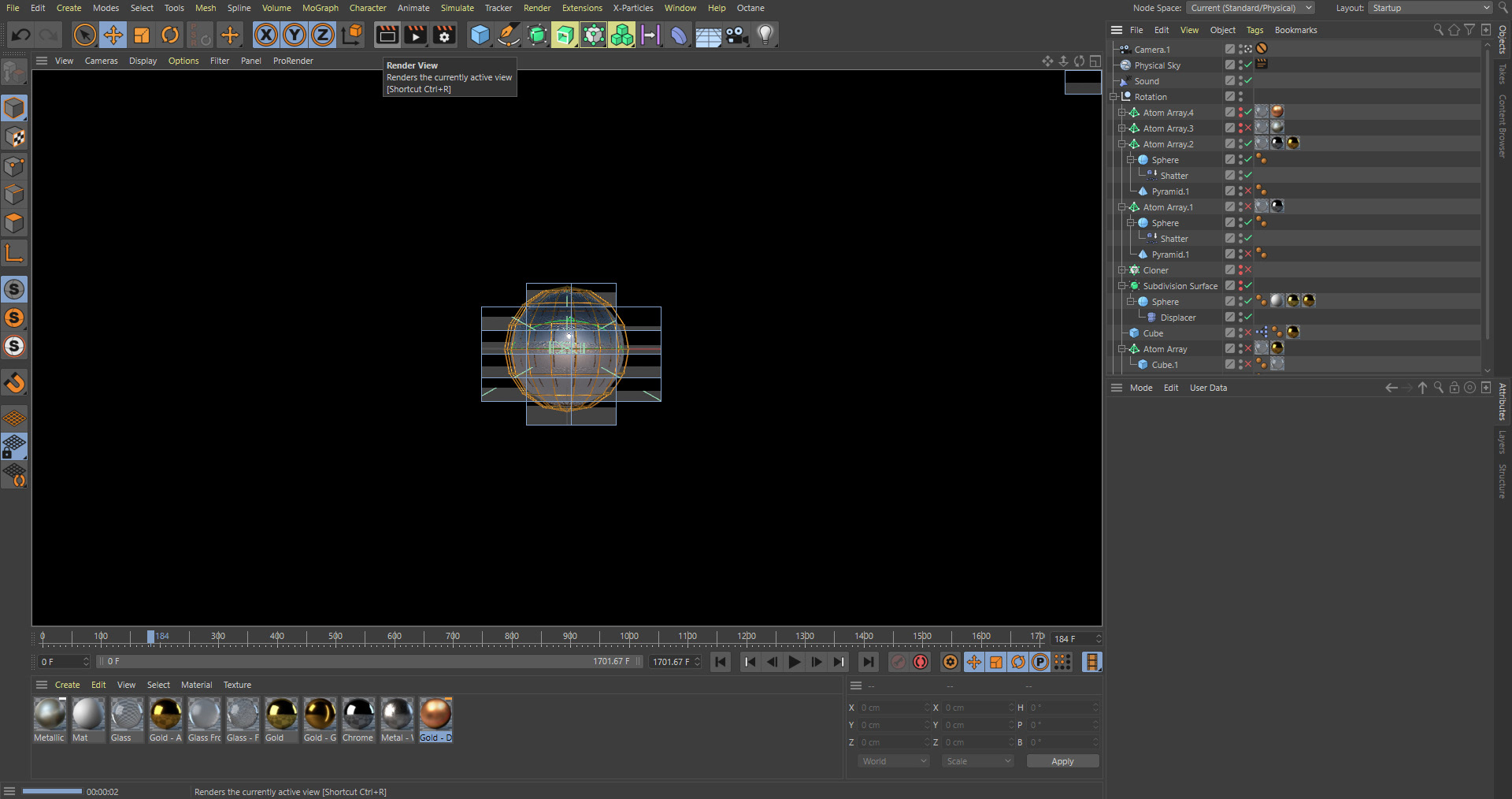Open the X-Particles menu
This screenshot has width=1512, height=799.
click(633, 8)
